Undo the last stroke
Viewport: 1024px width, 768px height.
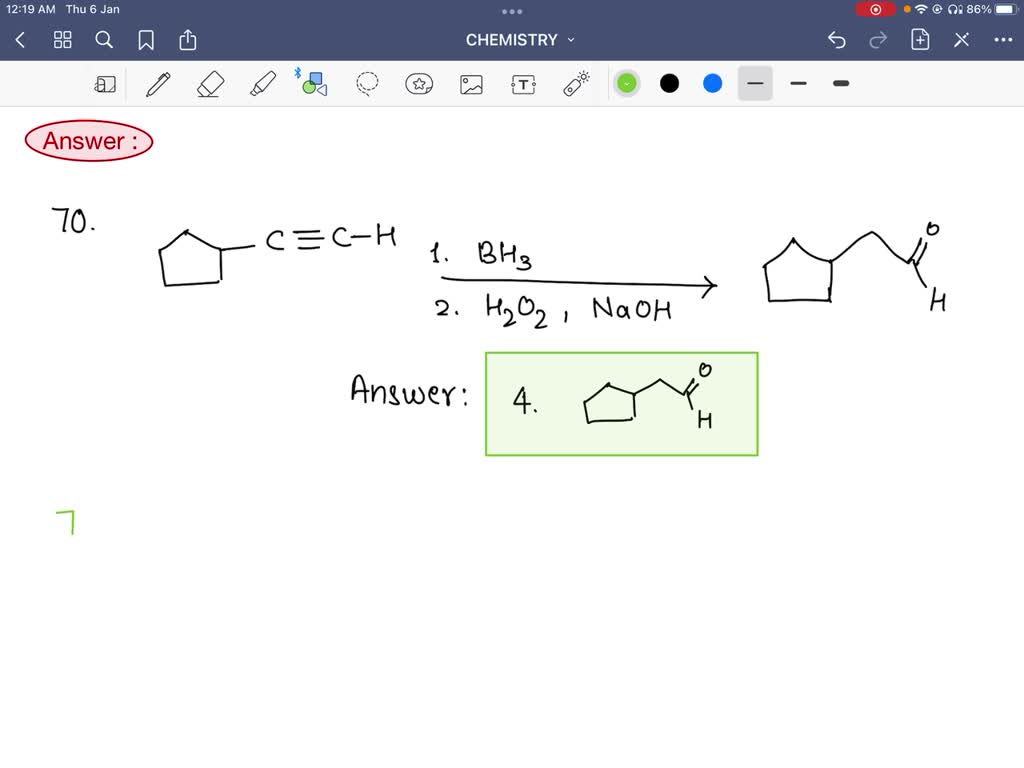point(837,40)
